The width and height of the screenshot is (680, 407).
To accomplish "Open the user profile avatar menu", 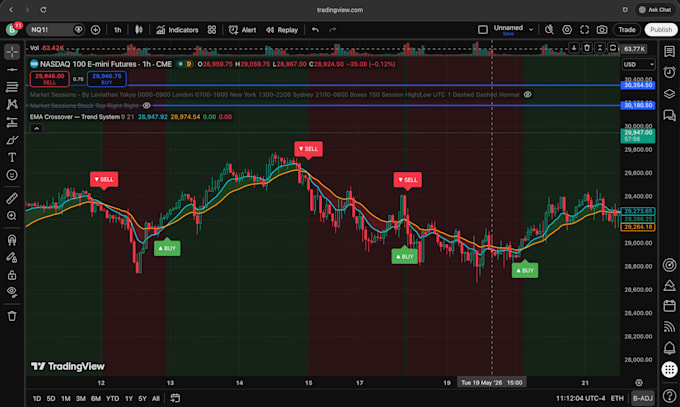I will coord(13,29).
